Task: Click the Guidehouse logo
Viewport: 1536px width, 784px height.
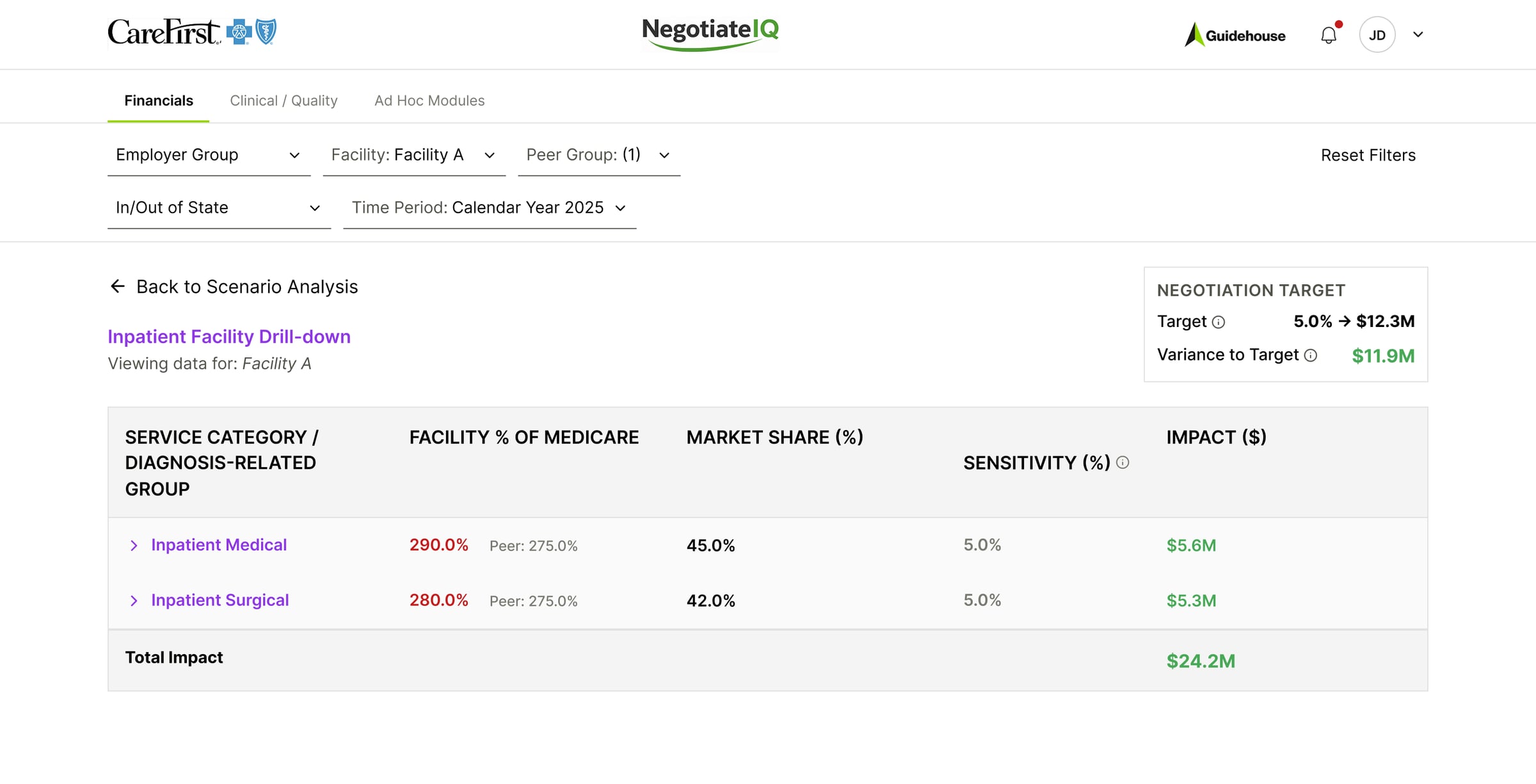Action: pyautogui.click(x=1235, y=36)
